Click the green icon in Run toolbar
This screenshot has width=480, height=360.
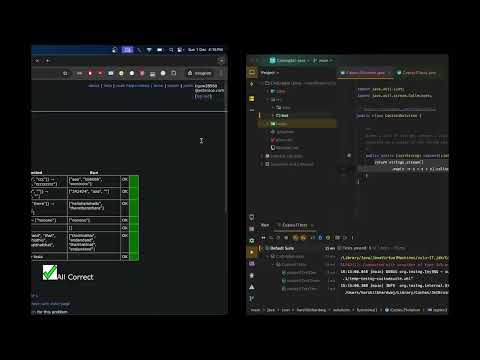(328, 238)
